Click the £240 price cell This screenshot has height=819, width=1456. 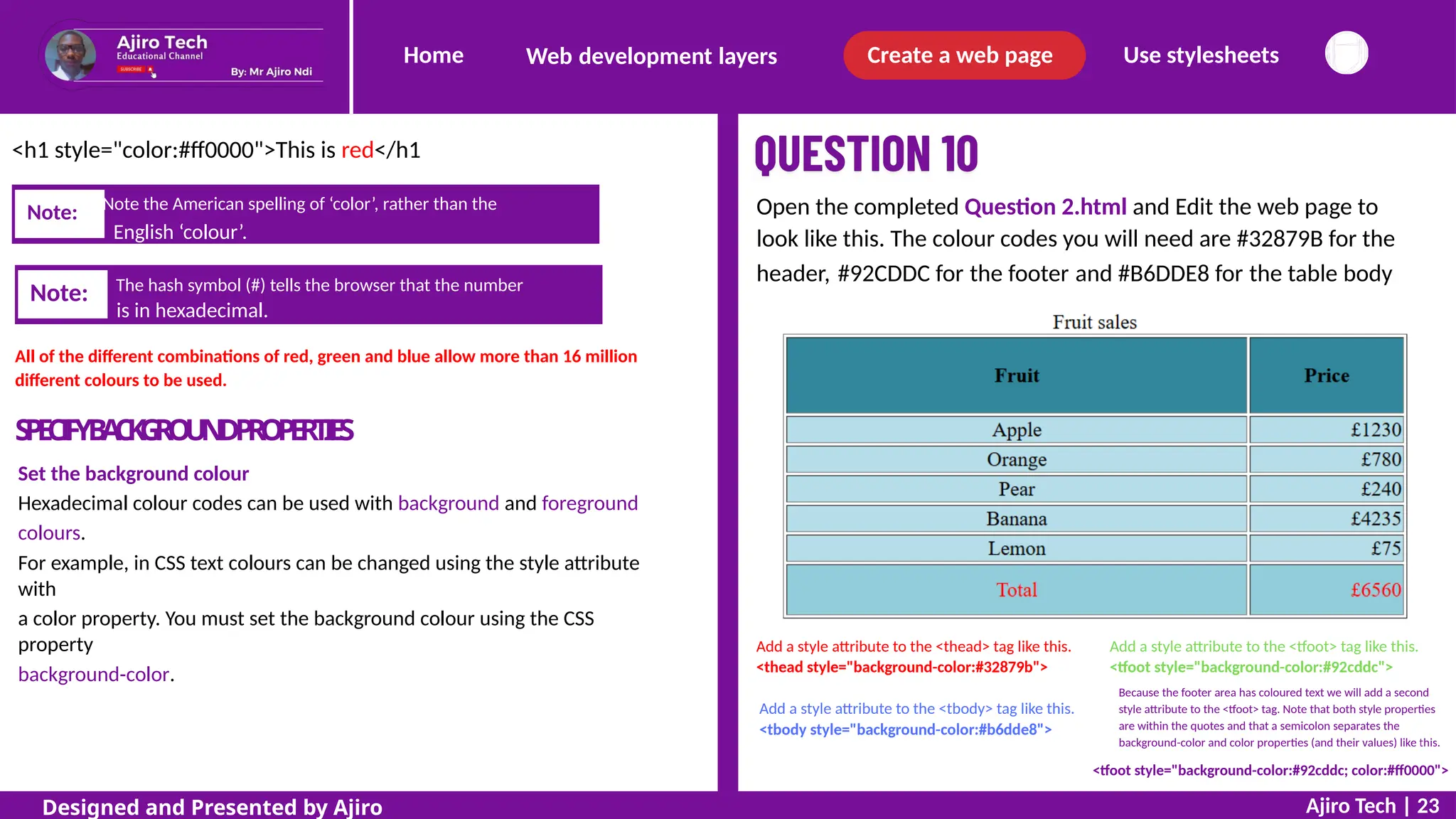click(1327, 489)
